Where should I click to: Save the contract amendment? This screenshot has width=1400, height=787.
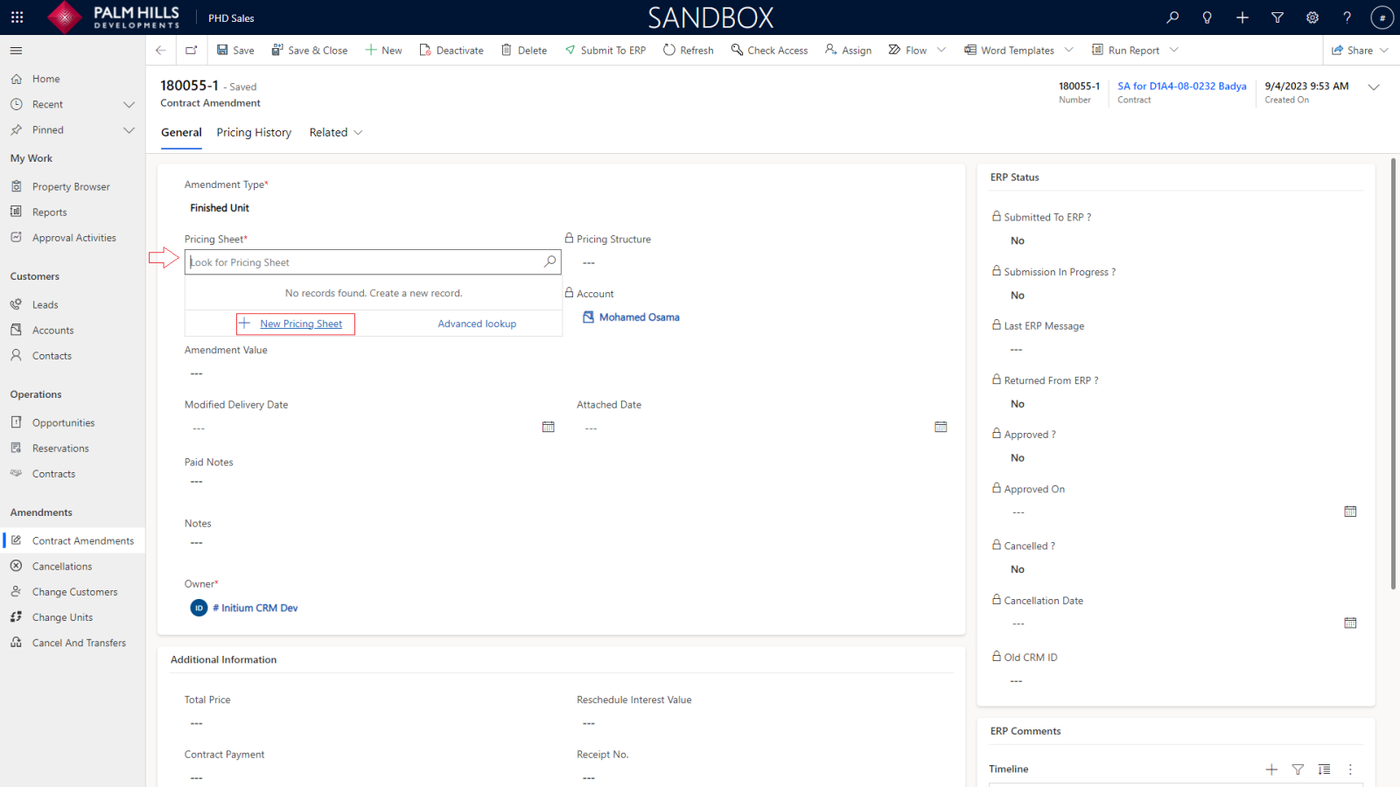pos(236,50)
